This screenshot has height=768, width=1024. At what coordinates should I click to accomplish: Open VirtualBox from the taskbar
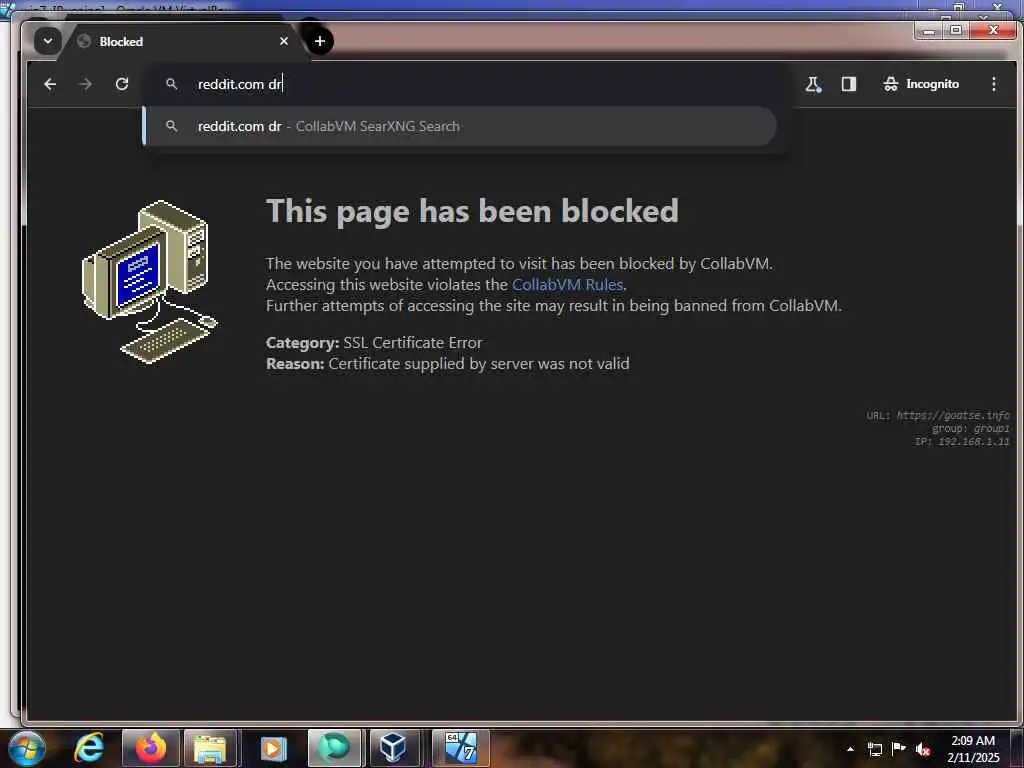pos(393,748)
